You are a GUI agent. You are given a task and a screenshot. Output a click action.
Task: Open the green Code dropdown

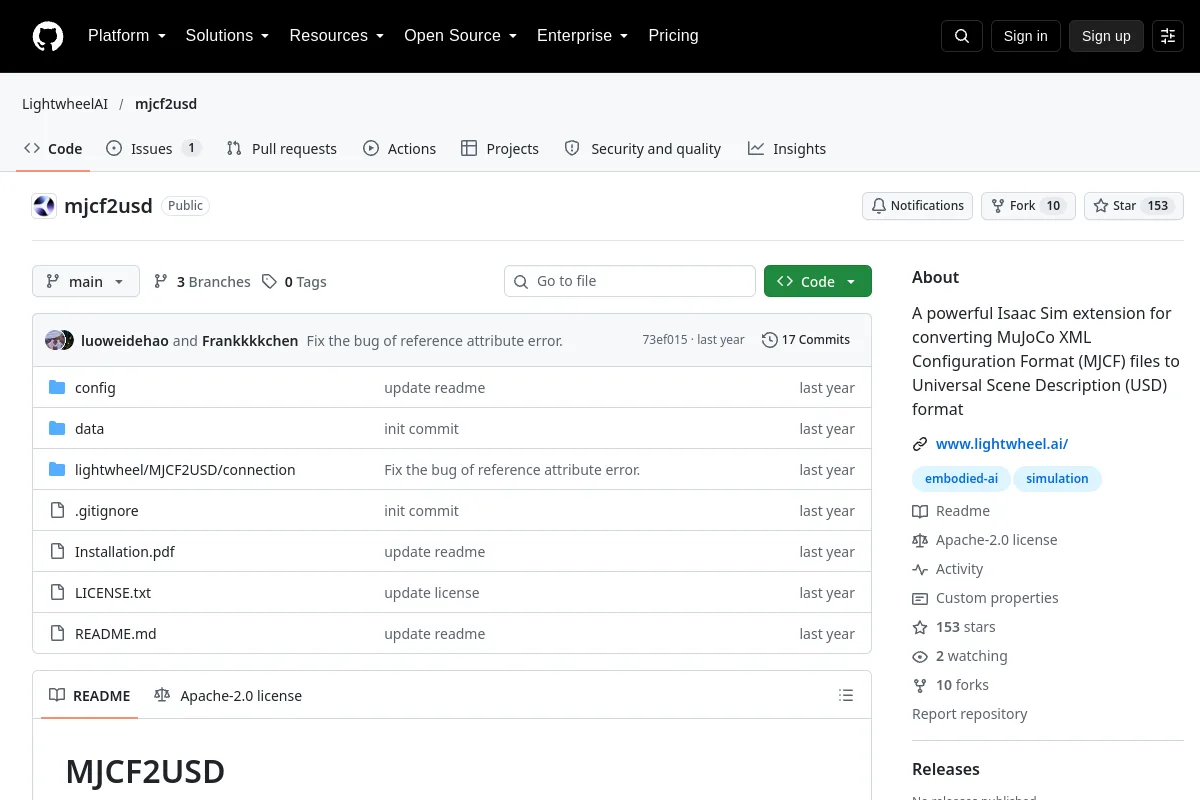pyautogui.click(x=818, y=281)
